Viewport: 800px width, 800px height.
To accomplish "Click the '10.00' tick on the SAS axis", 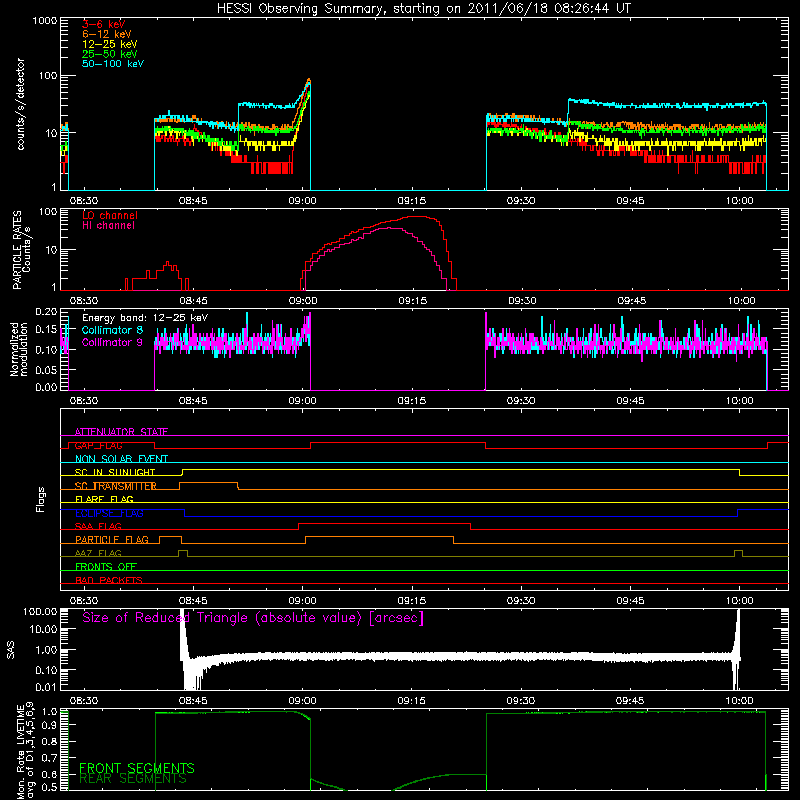I will point(43,629).
